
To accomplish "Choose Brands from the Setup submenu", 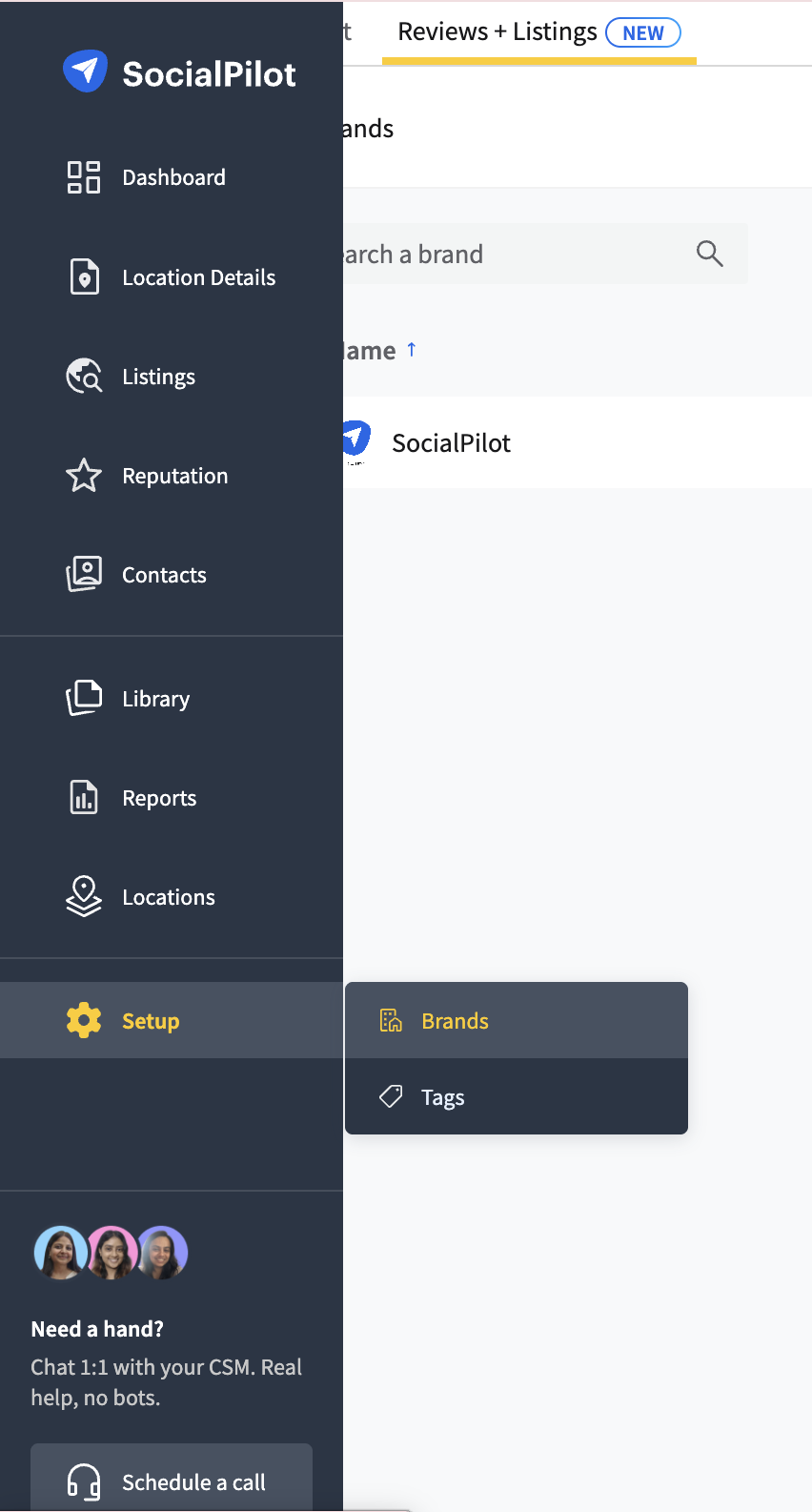I will tap(517, 1020).
